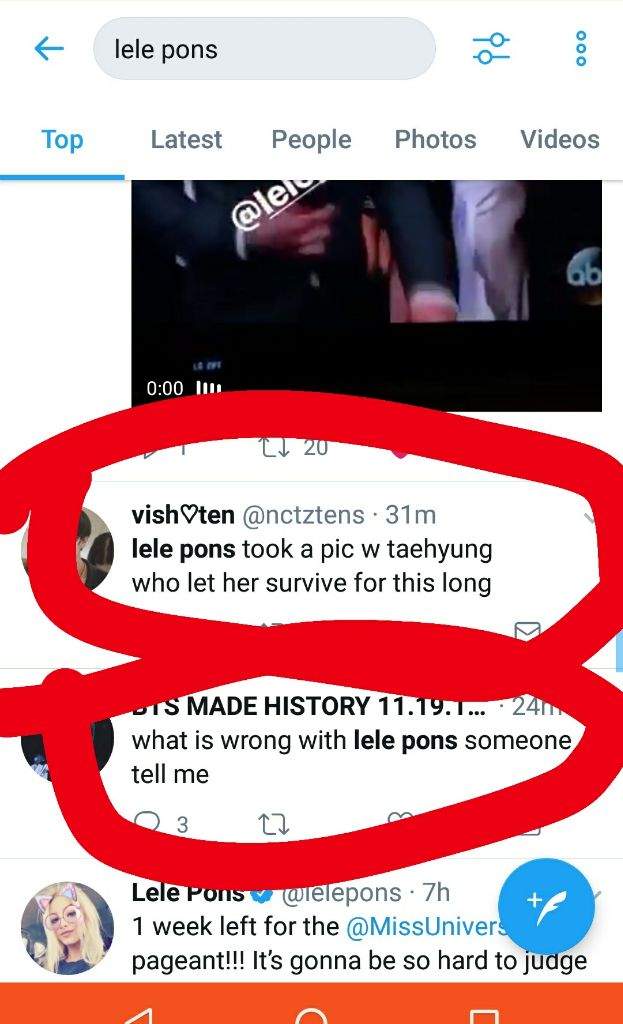Tap the Android back navigation button
This screenshot has width=623, height=1024.
click(138, 1016)
